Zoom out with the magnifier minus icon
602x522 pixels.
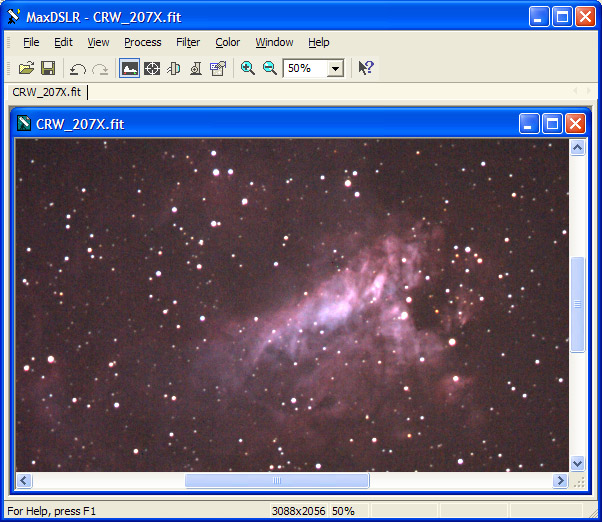(270, 68)
